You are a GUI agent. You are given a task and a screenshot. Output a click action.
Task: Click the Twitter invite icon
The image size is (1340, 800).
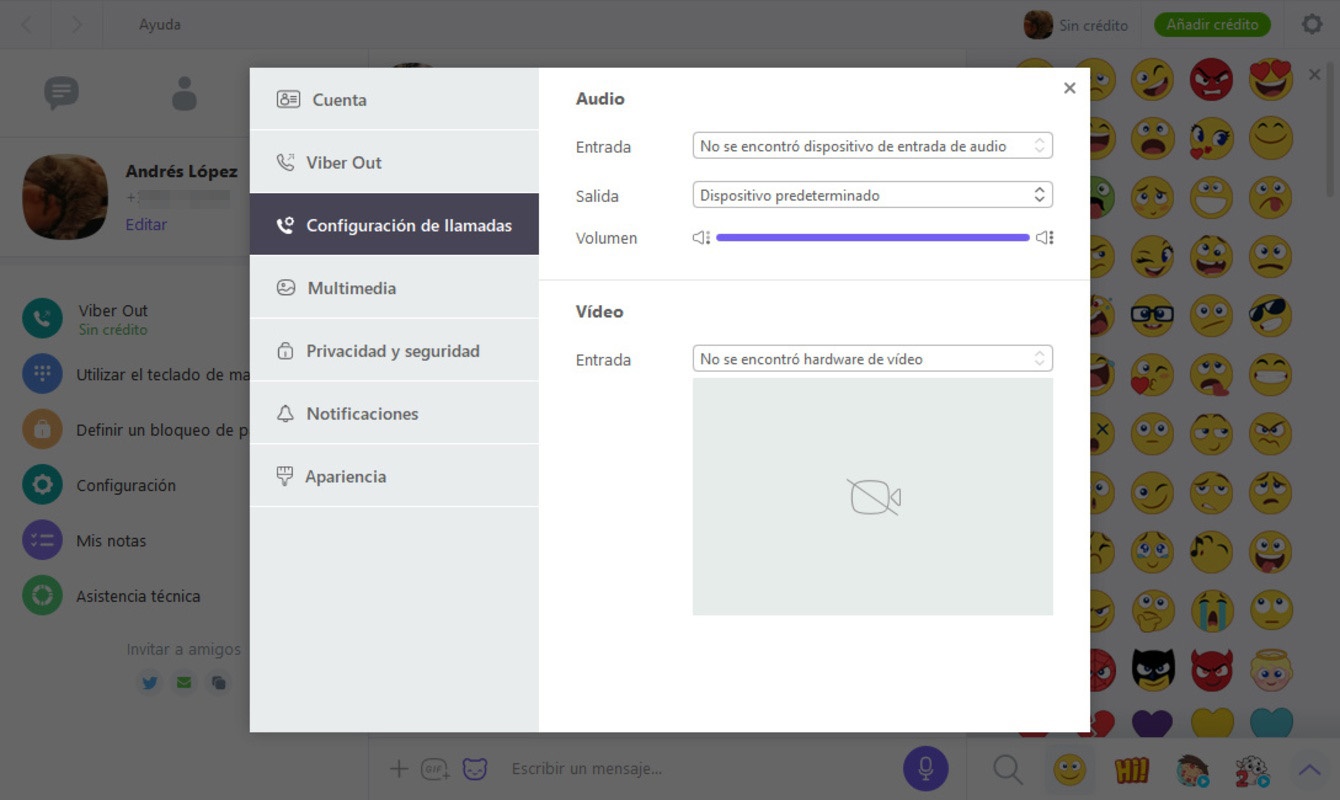[150, 683]
